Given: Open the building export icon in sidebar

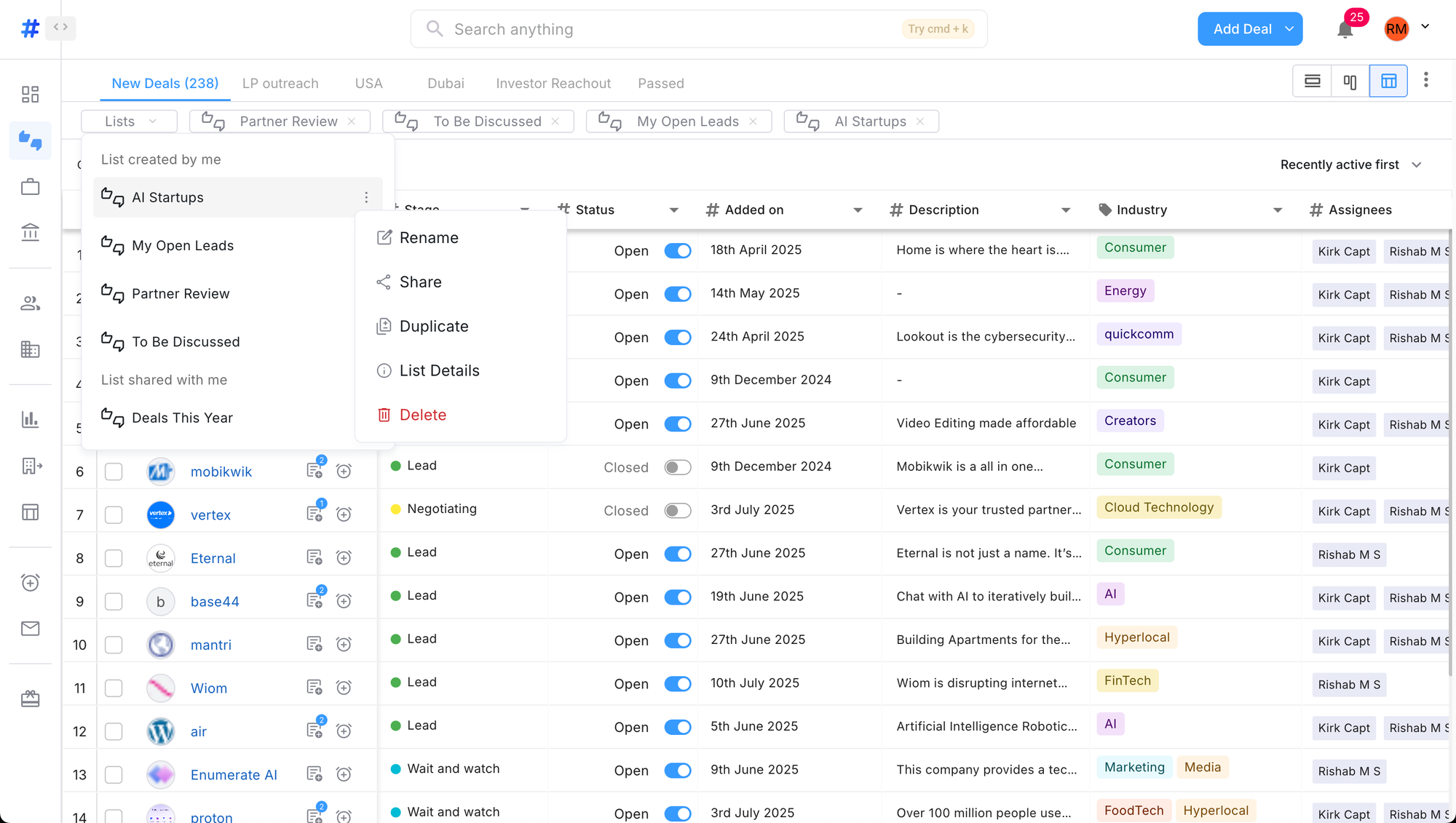Looking at the screenshot, I should (x=31, y=466).
